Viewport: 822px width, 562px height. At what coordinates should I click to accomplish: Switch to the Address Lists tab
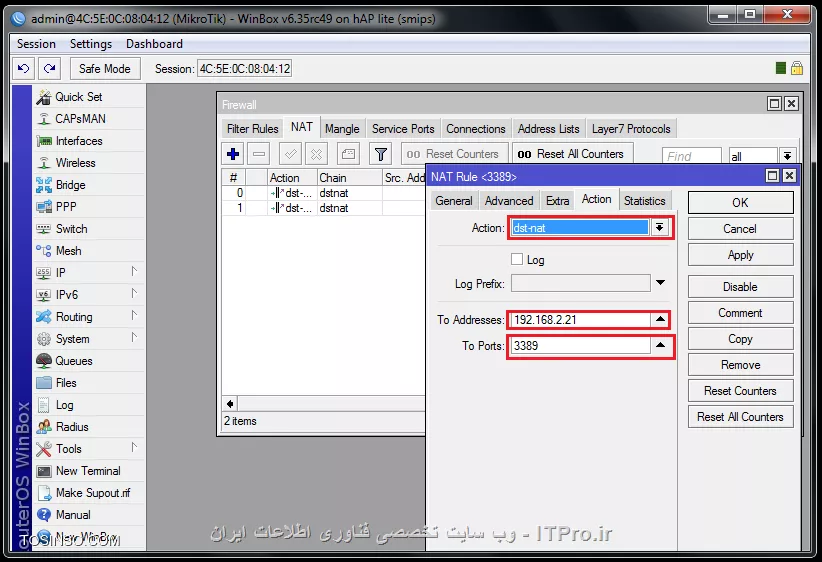(548, 129)
